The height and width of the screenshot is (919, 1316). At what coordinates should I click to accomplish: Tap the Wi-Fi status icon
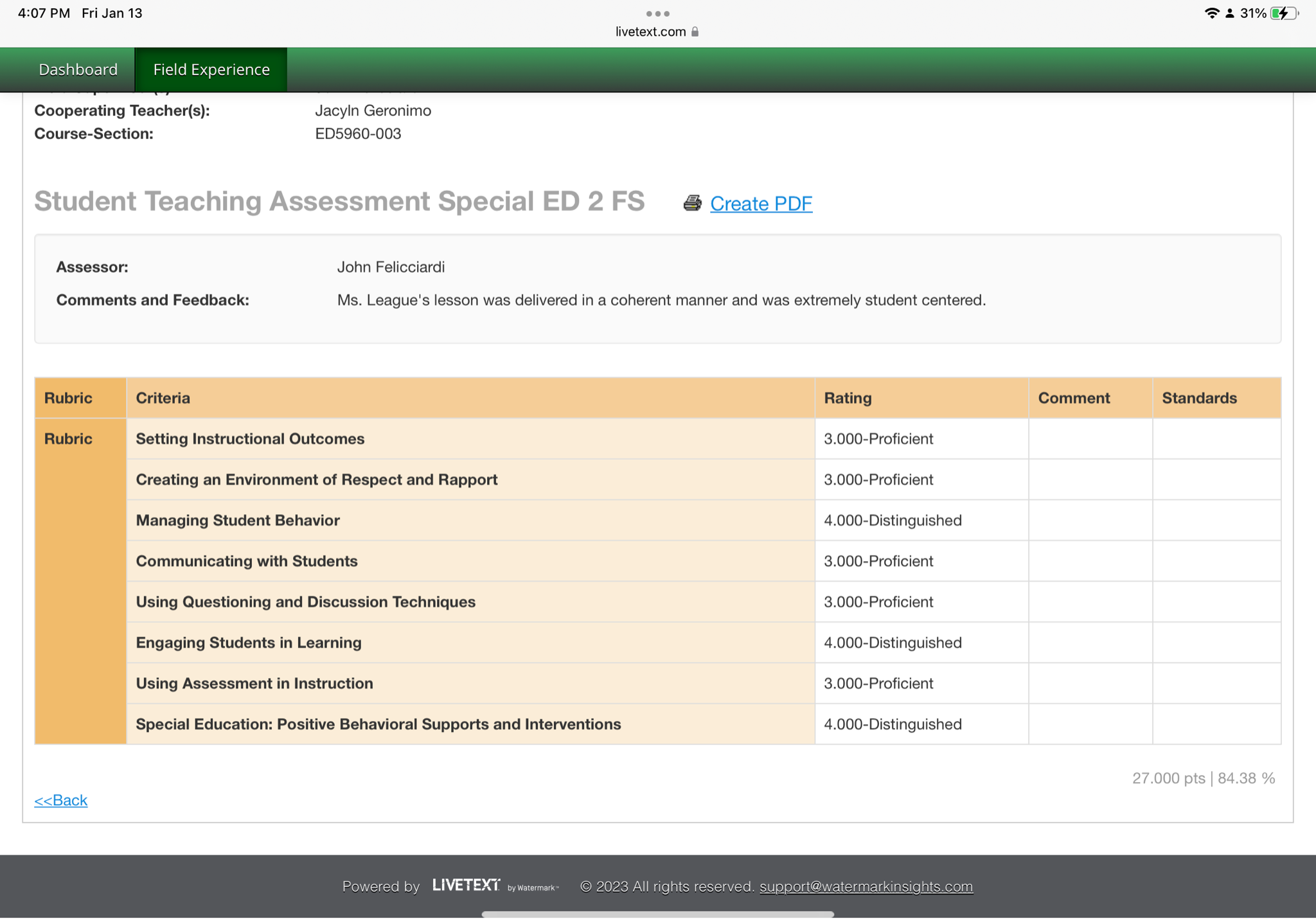point(1211,13)
